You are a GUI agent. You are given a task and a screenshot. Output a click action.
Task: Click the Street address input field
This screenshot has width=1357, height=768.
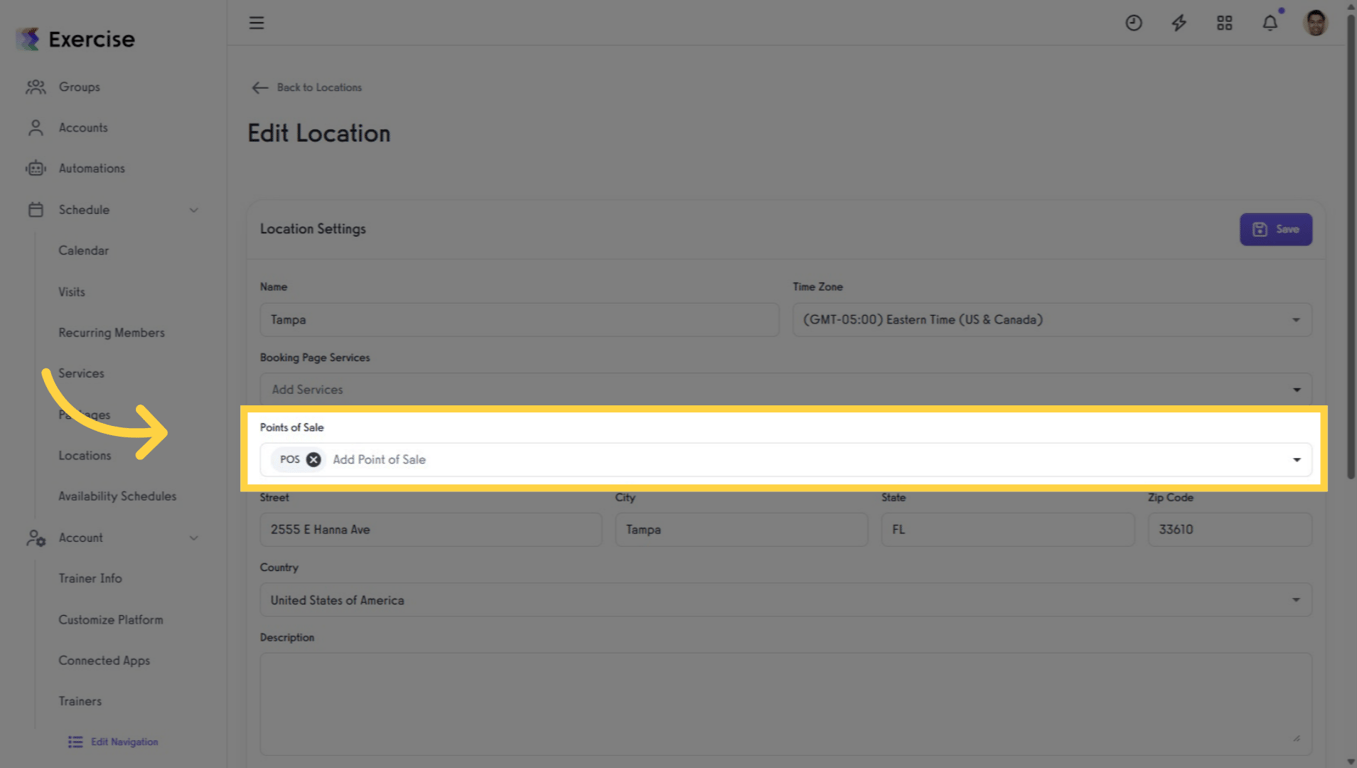click(x=431, y=530)
